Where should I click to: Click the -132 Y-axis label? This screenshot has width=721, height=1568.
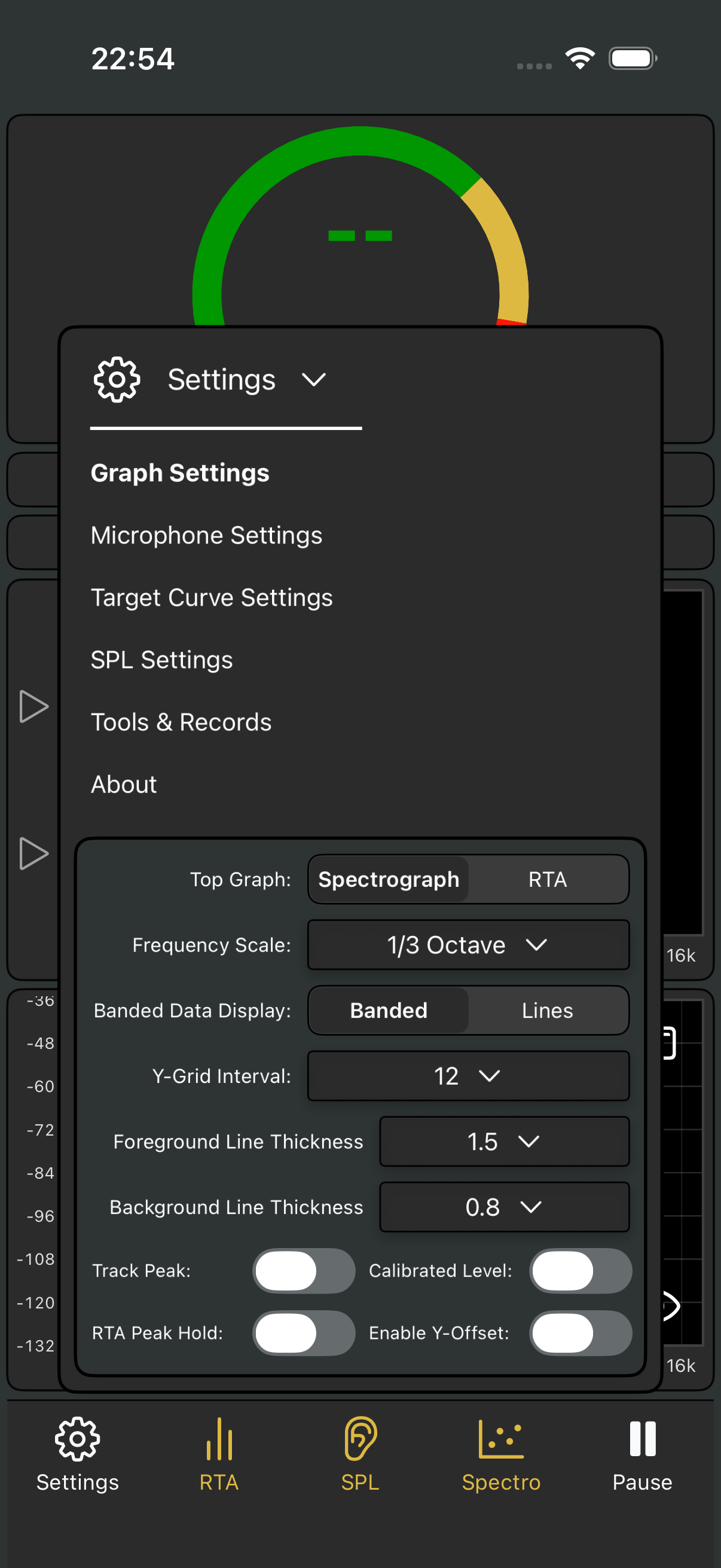tap(36, 1346)
